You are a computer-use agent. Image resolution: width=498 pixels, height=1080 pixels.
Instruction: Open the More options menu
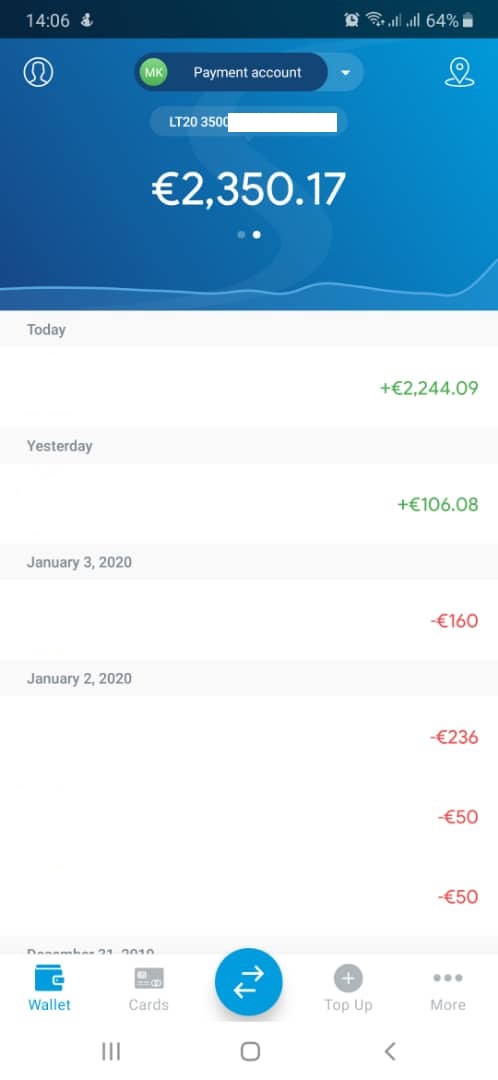448,990
